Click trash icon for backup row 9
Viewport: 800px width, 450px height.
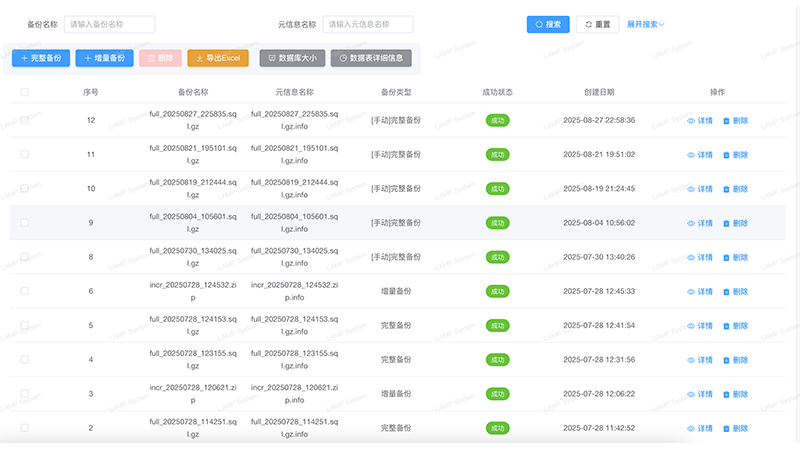[726, 223]
